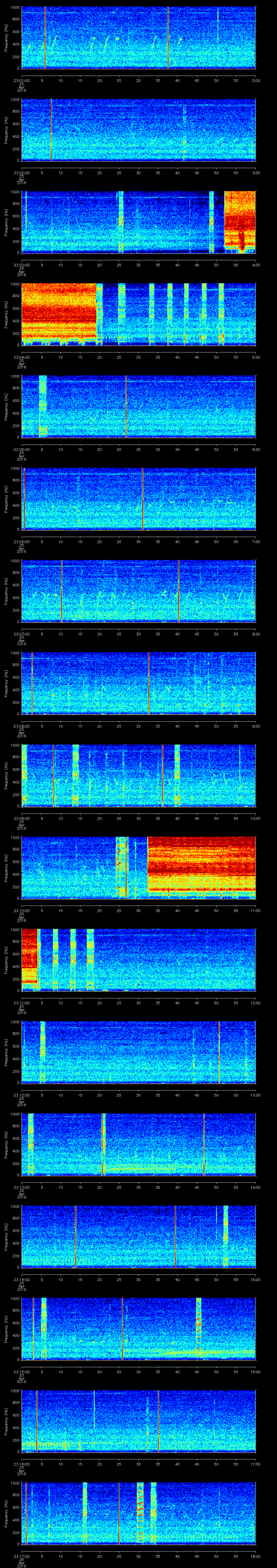Select the spectrogram panel starting at 23:08:00
The width and height of the screenshot is (277, 1568).
[x=138, y=683]
